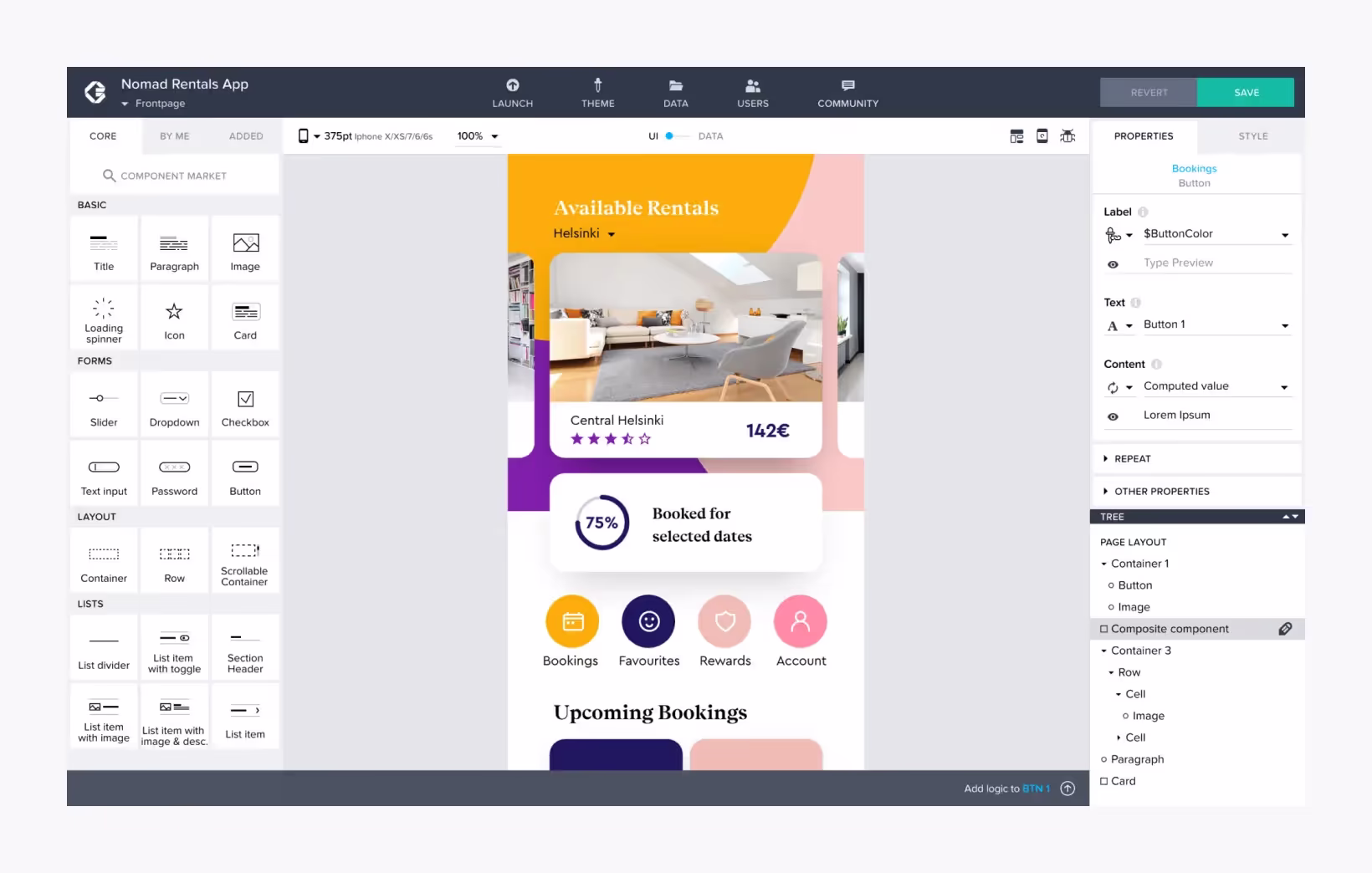Open the Launch icon in top bar
Screen dimensions: 1372x873
(x=512, y=85)
